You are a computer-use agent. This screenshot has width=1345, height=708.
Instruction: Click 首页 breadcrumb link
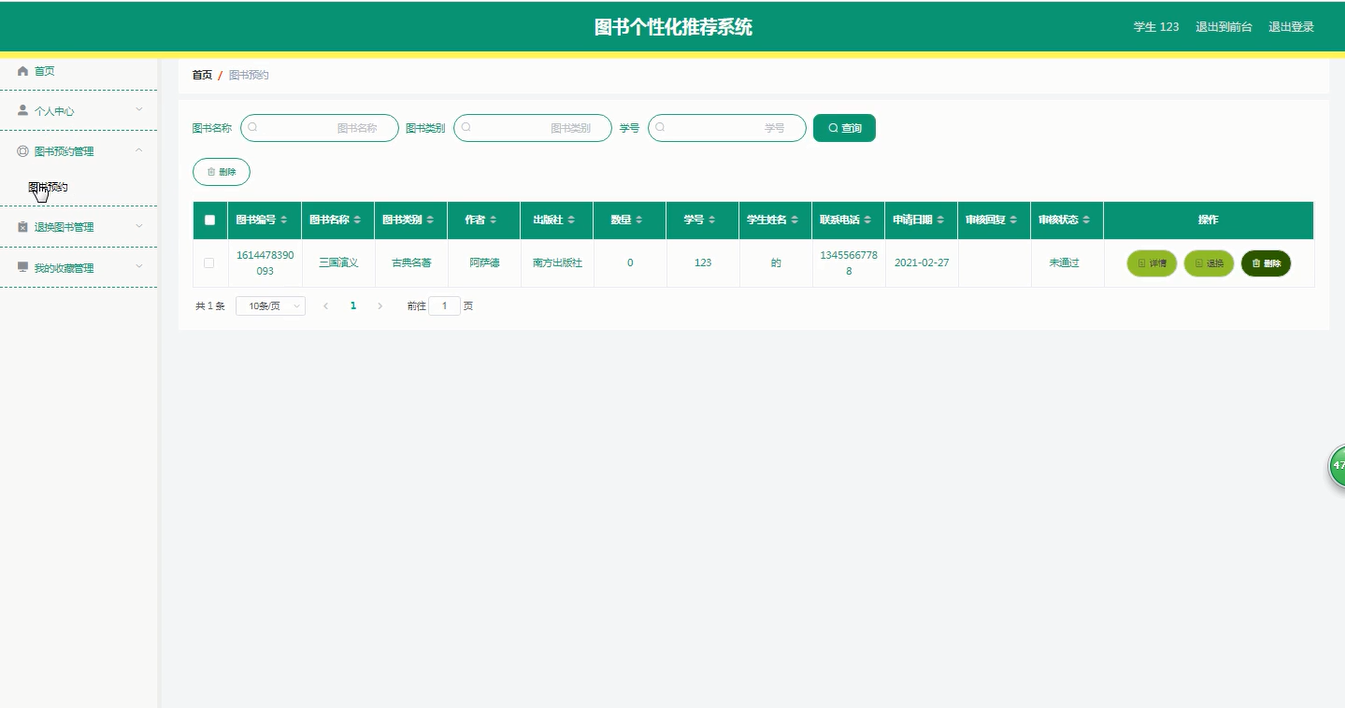pos(202,75)
